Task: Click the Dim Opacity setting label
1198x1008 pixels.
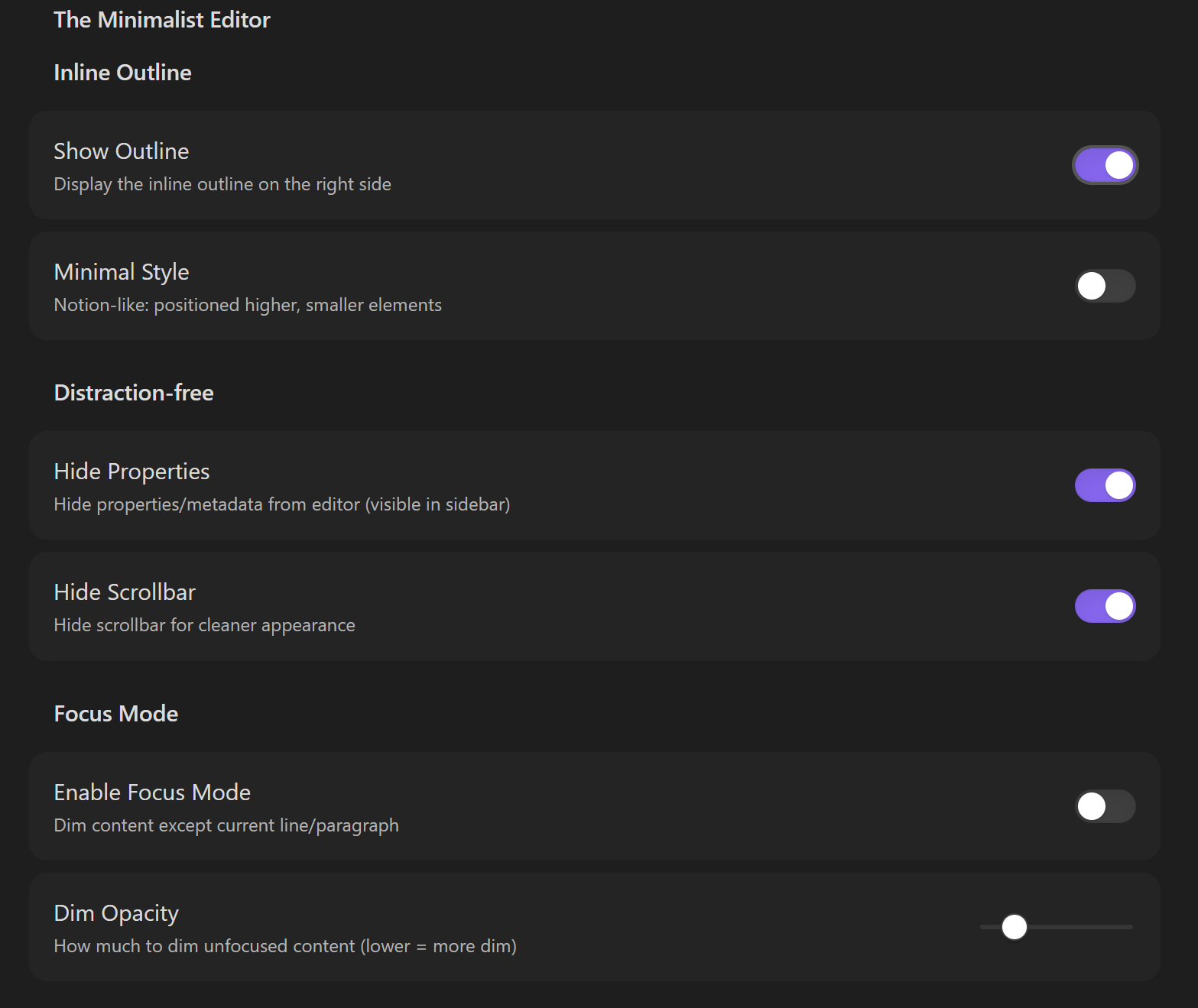Action: tap(116, 912)
